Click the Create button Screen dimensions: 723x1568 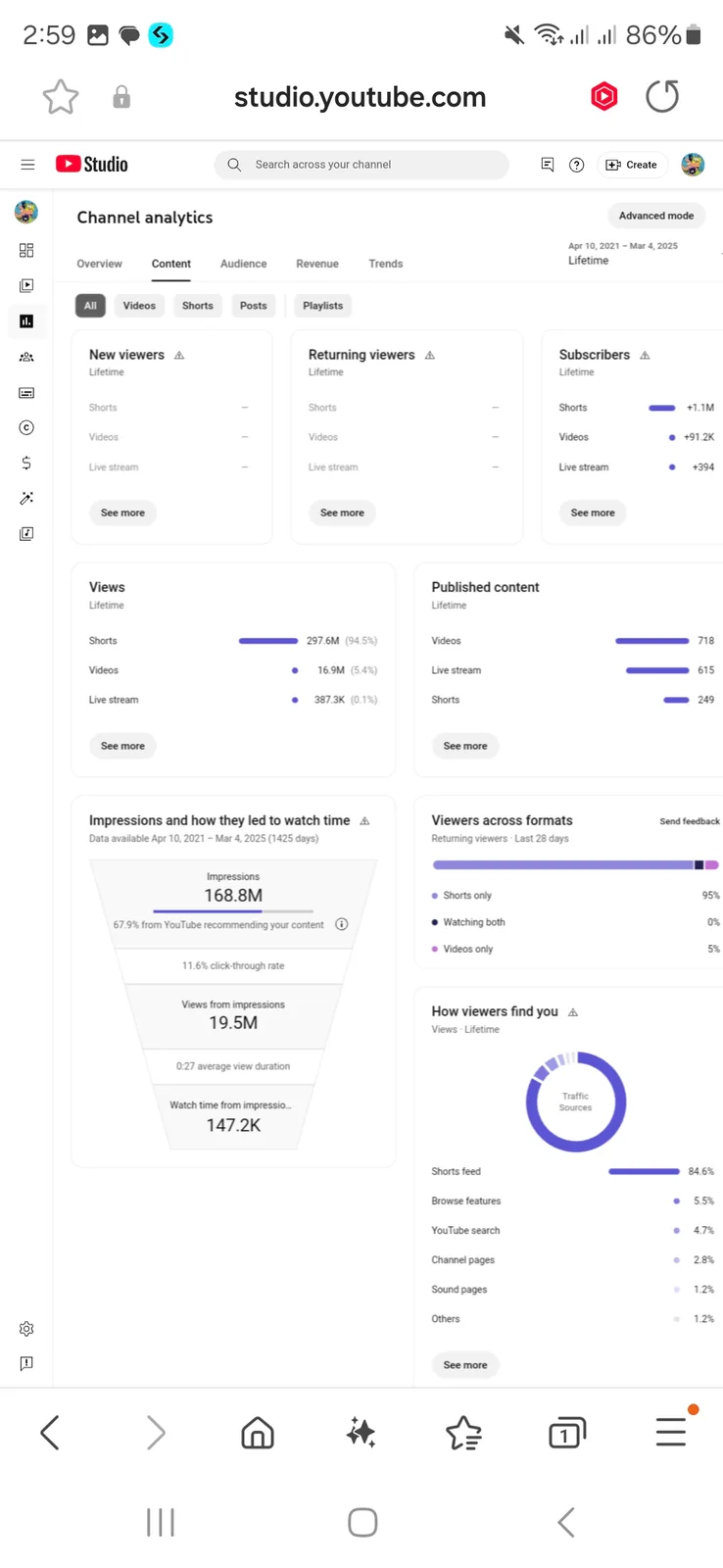click(632, 165)
